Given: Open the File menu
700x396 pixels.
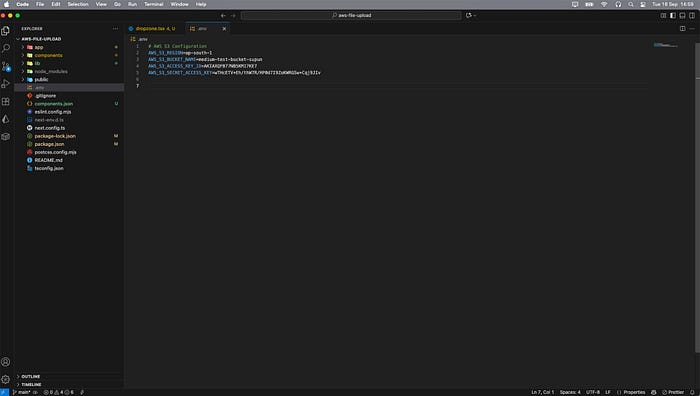Looking at the screenshot, I should pyautogui.click(x=40, y=4).
